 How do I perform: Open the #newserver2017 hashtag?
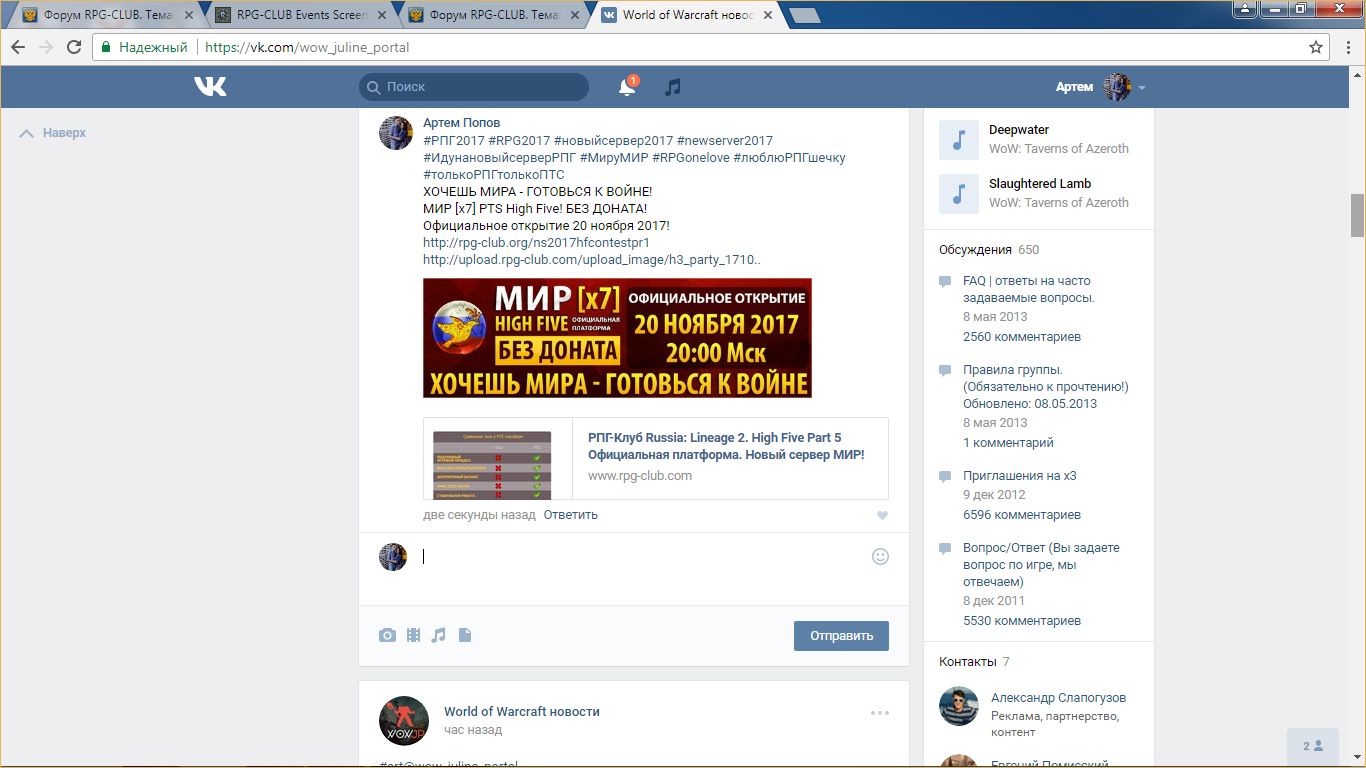[725, 141]
